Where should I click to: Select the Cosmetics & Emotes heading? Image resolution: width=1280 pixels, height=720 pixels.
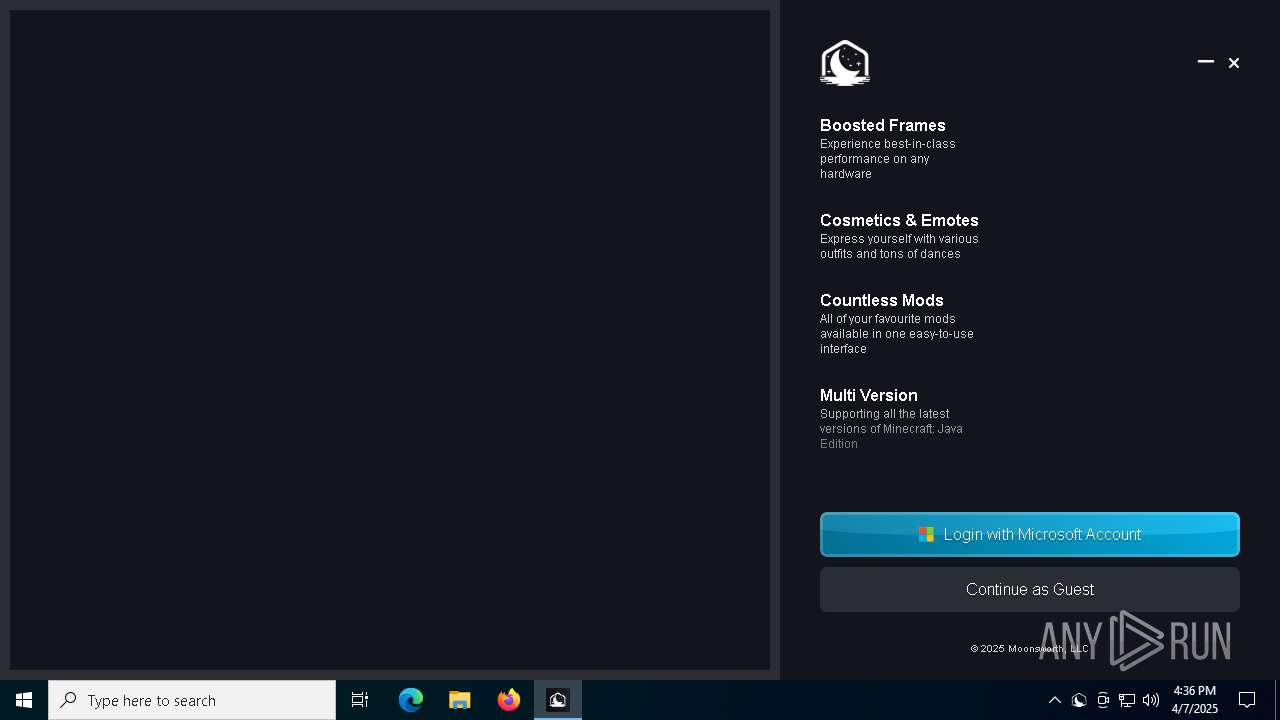899,220
